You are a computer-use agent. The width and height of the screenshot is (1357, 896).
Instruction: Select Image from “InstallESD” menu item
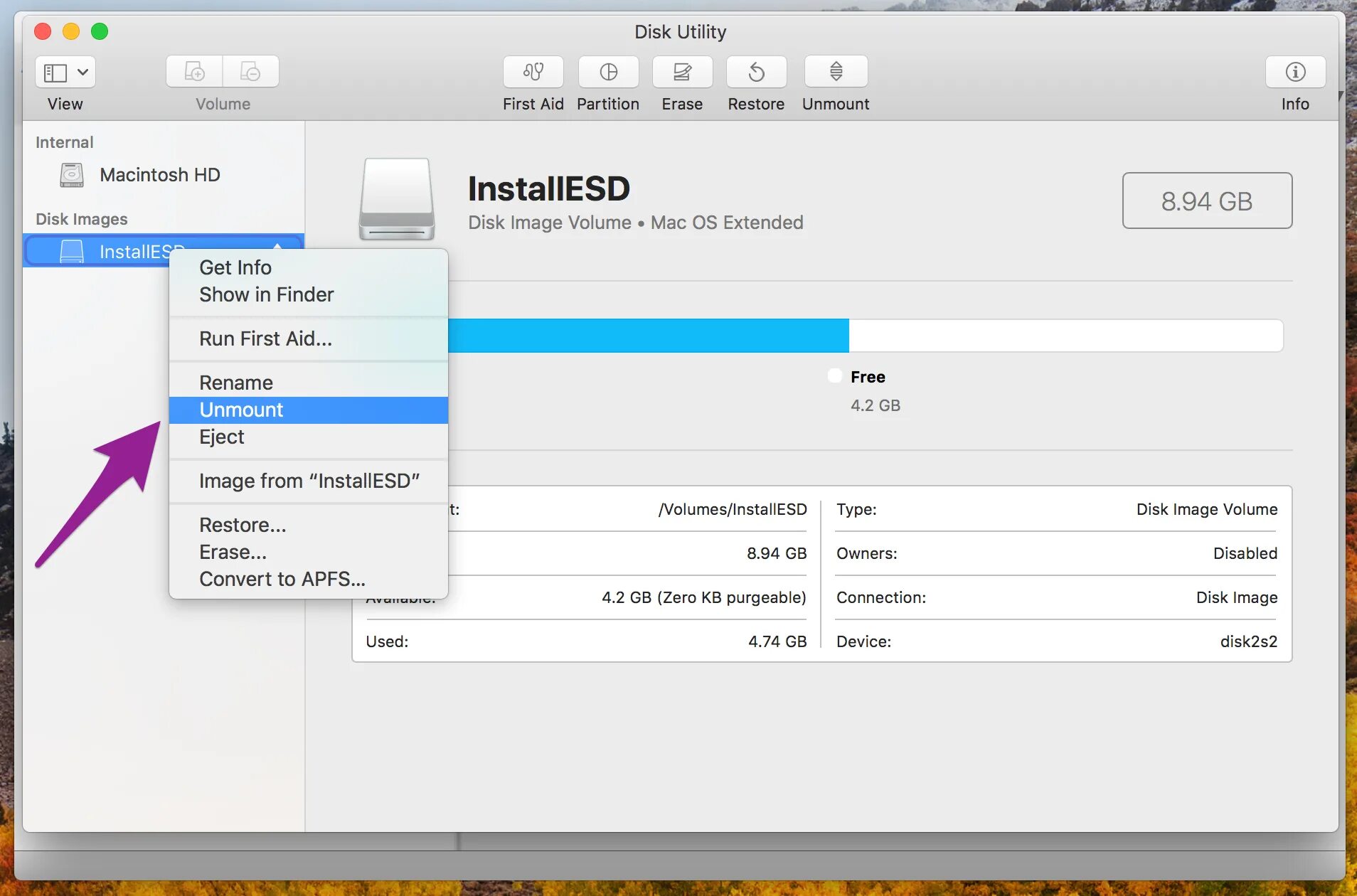coord(309,481)
